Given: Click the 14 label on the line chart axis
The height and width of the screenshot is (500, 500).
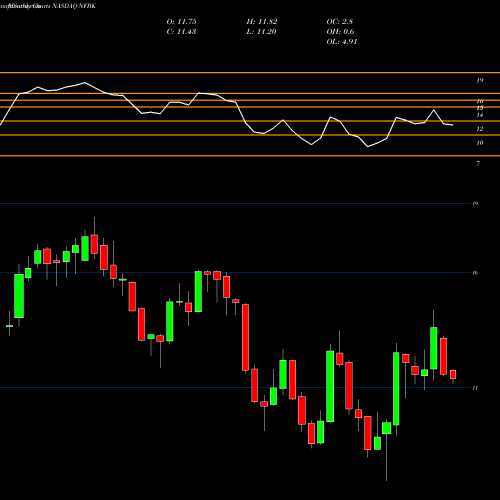Looking at the screenshot, I should tap(479, 115).
